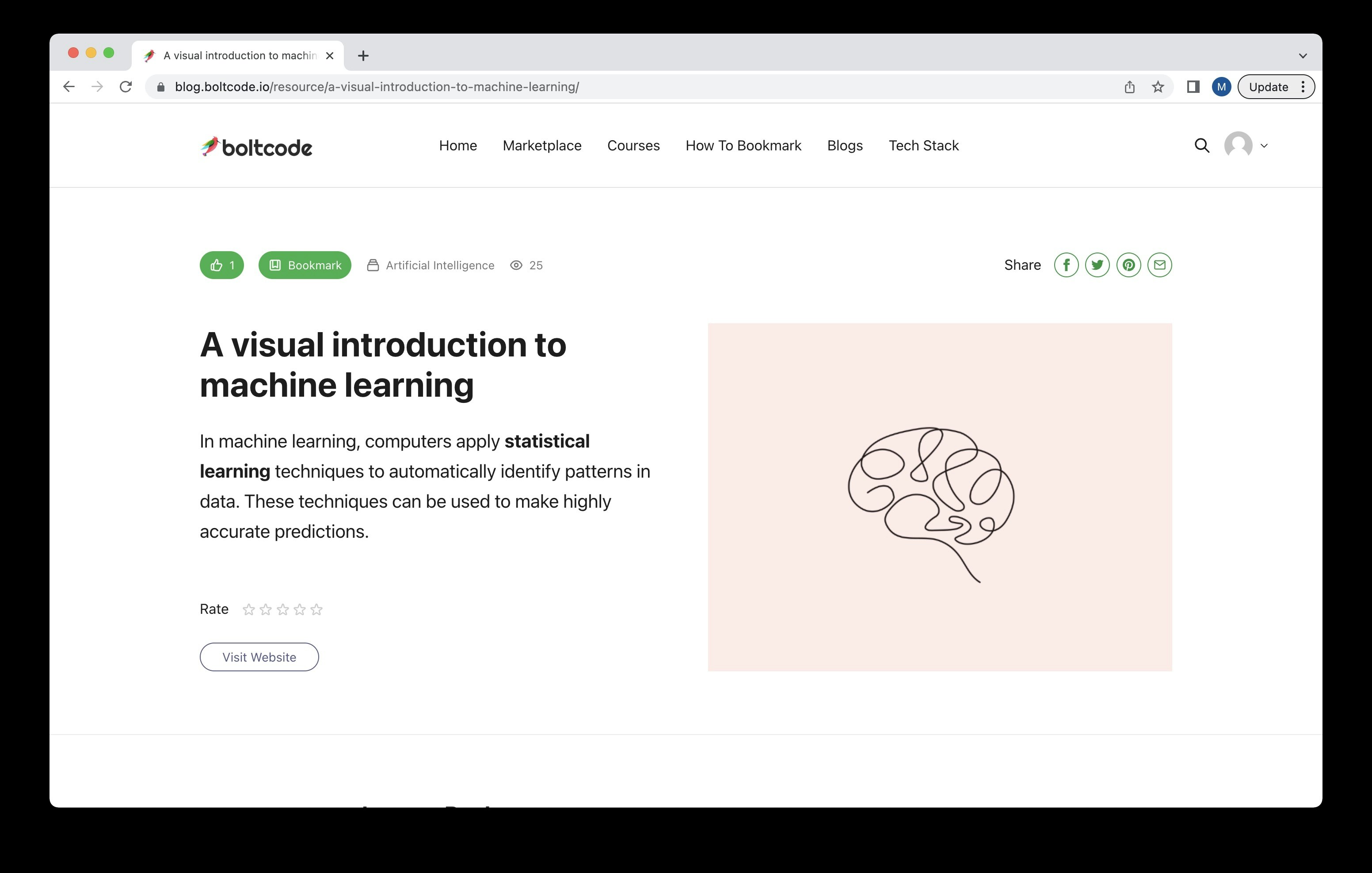1372x873 pixels.
Task: Open Tech Stack menu item
Action: (x=924, y=145)
